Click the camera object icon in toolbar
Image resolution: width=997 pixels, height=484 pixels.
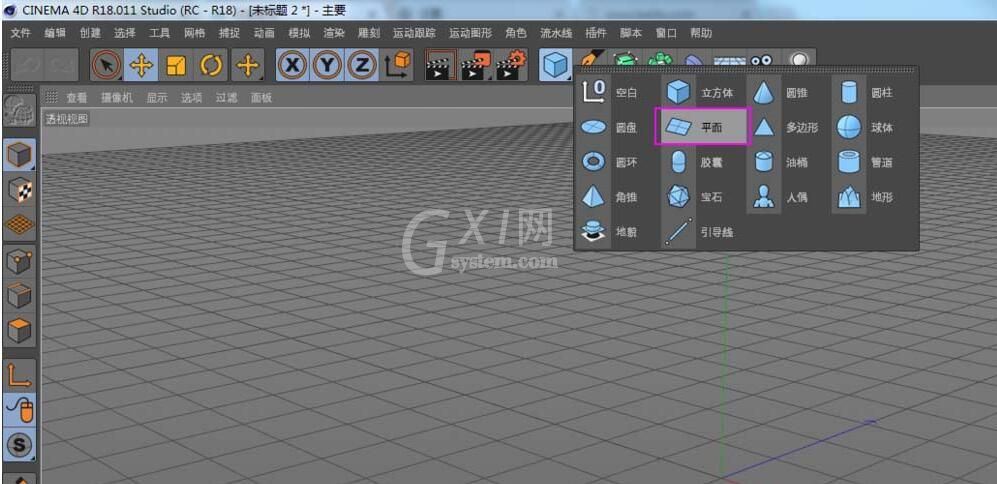(x=761, y=59)
